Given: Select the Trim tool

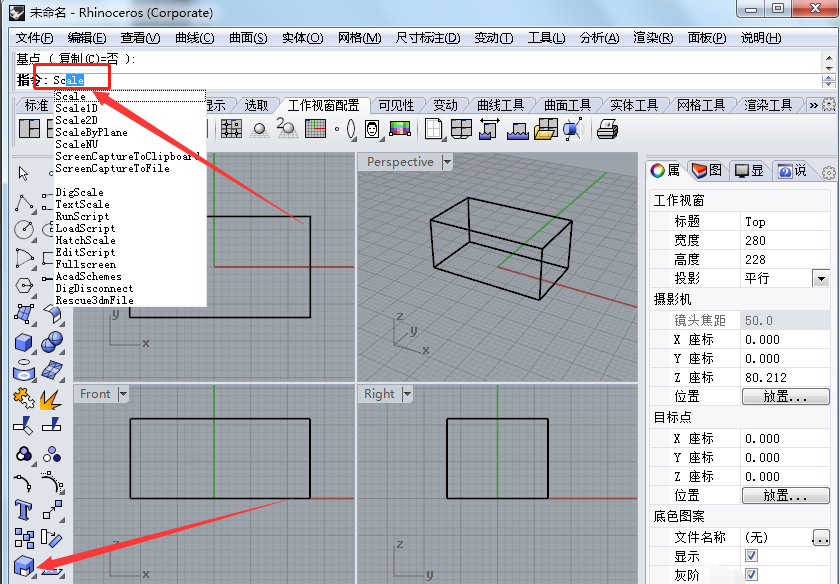Looking at the screenshot, I should click(x=24, y=426).
